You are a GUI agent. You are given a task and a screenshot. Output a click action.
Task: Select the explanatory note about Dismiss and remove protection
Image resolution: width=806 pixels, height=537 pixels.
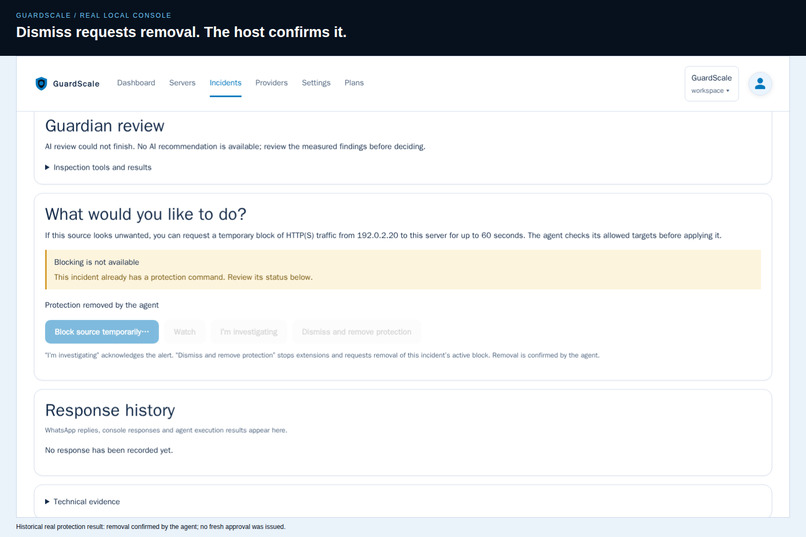tap(322, 355)
